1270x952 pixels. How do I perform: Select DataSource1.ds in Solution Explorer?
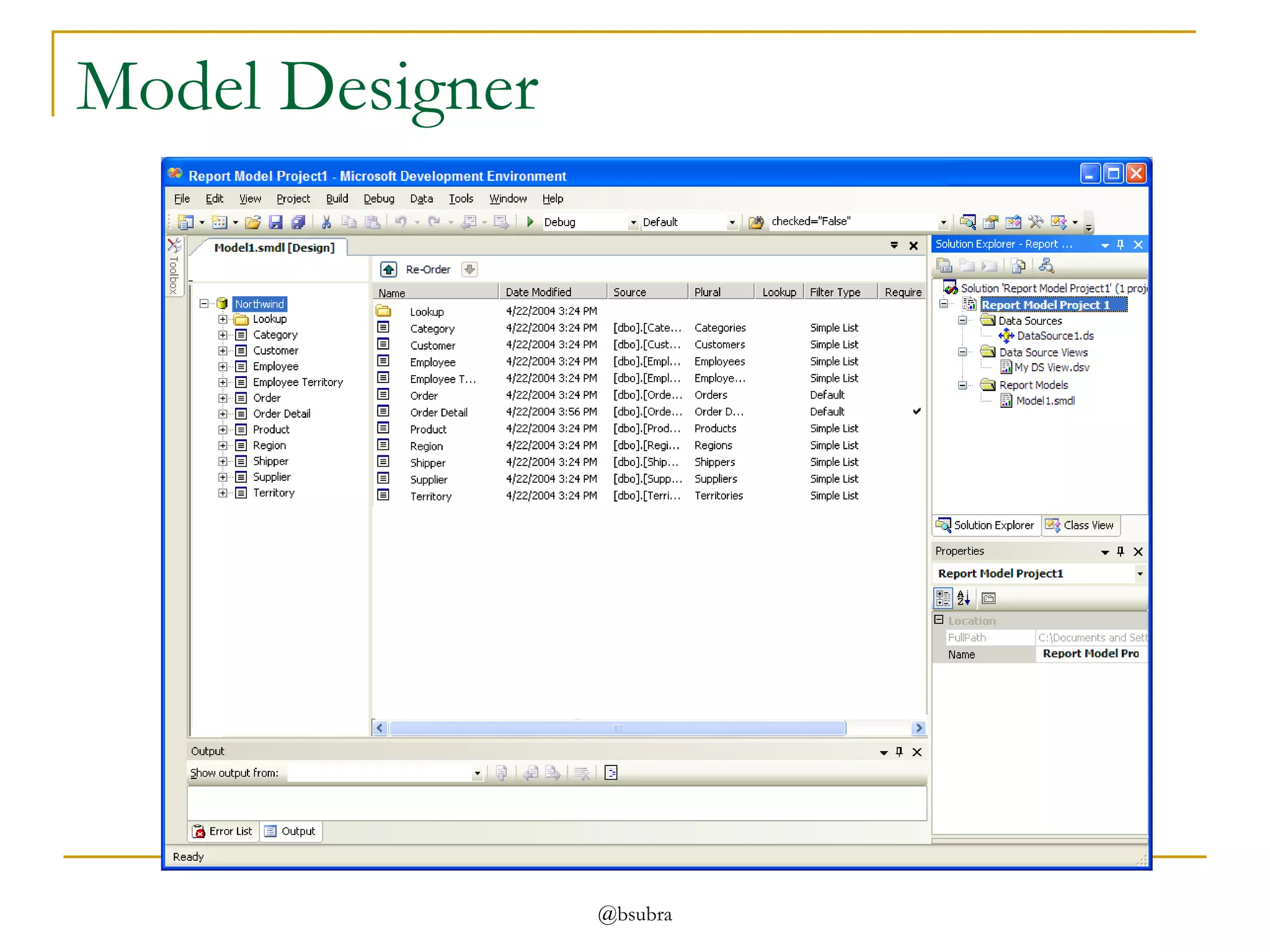coord(1055,336)
